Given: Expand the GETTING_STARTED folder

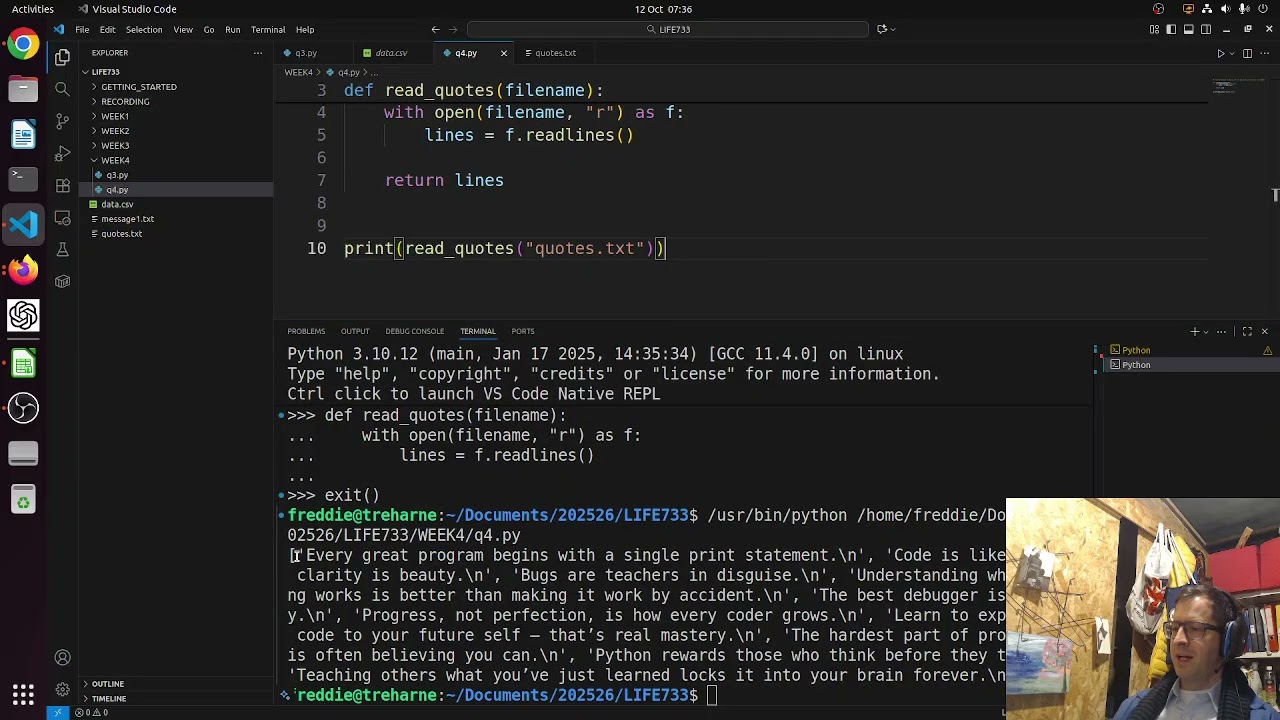Looking at the screenshot, I should click(138, 87).
